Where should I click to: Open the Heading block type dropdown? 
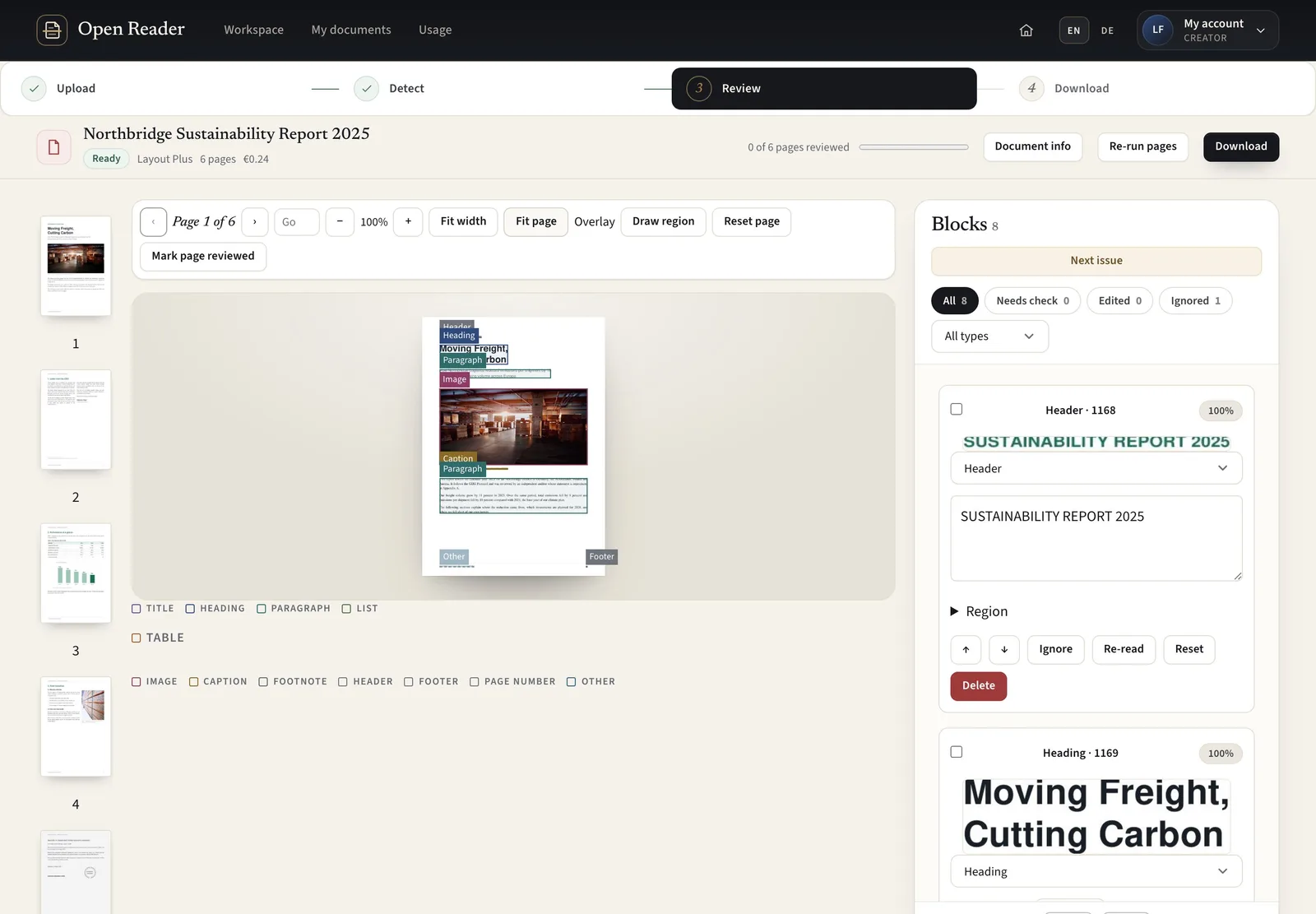tap(1096, 872)
